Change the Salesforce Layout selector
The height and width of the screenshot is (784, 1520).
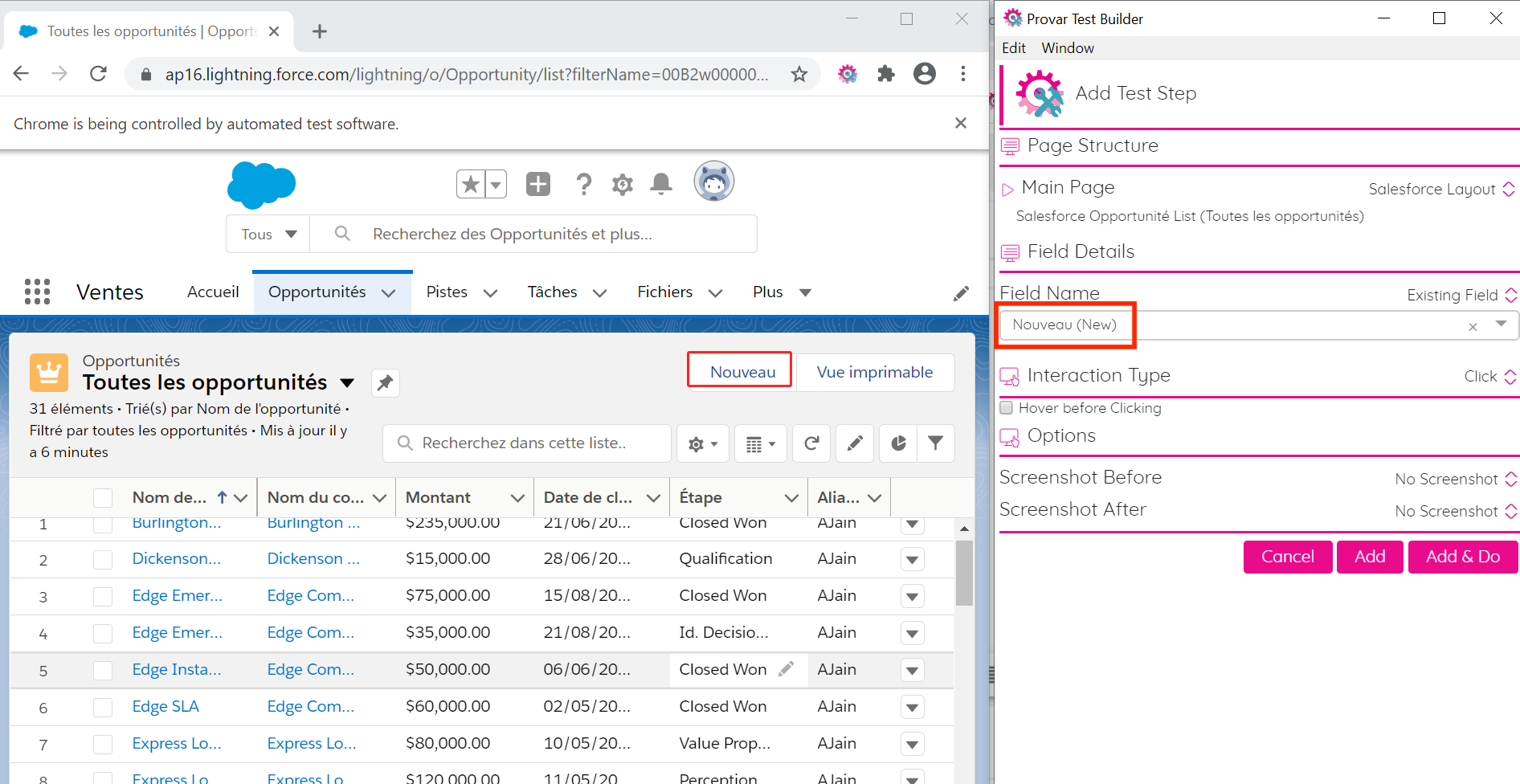1442,189
